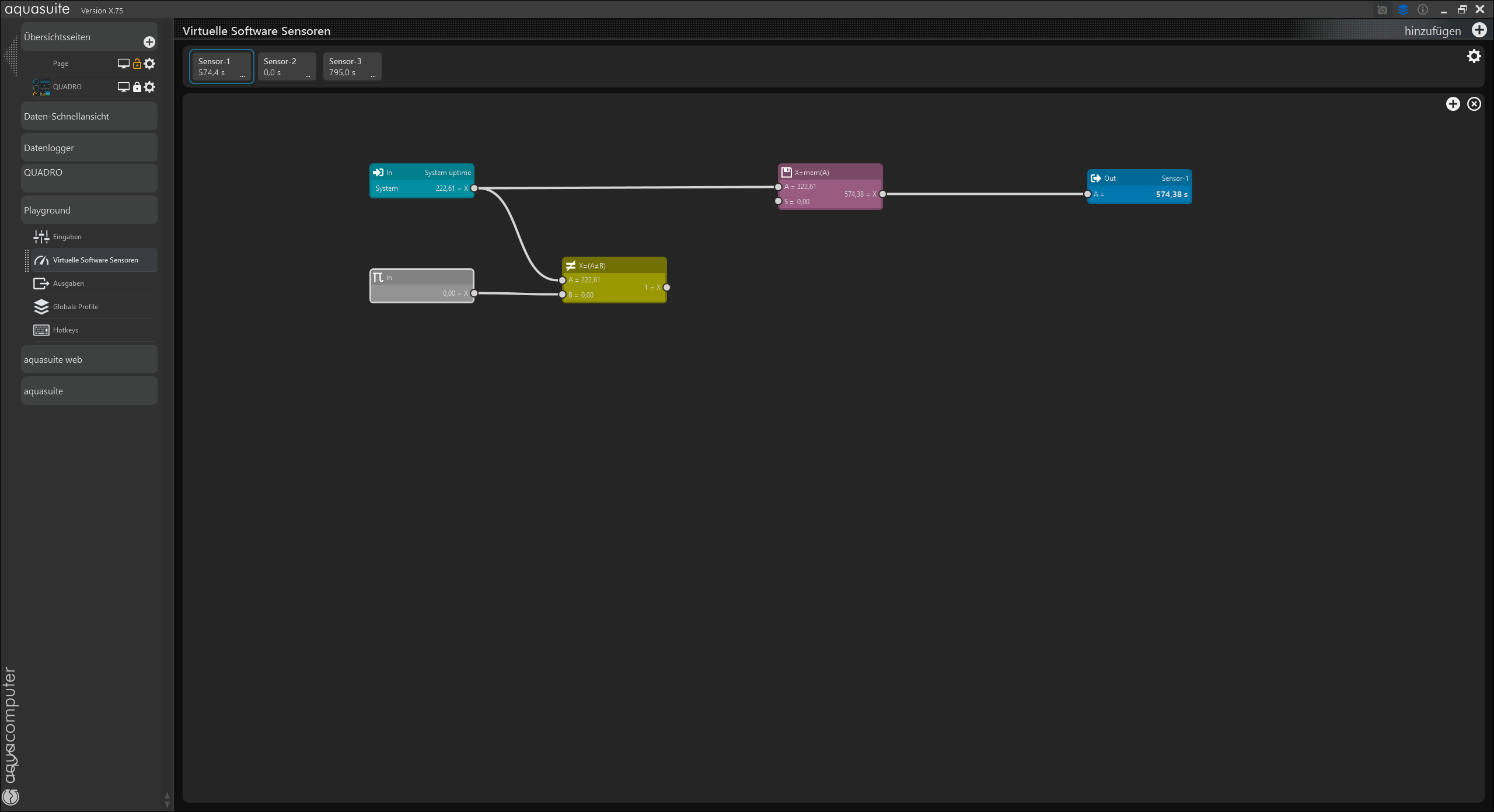1494x812 pixels.
Task: Click the info icon in title bar
Action: click(1423, 10)
